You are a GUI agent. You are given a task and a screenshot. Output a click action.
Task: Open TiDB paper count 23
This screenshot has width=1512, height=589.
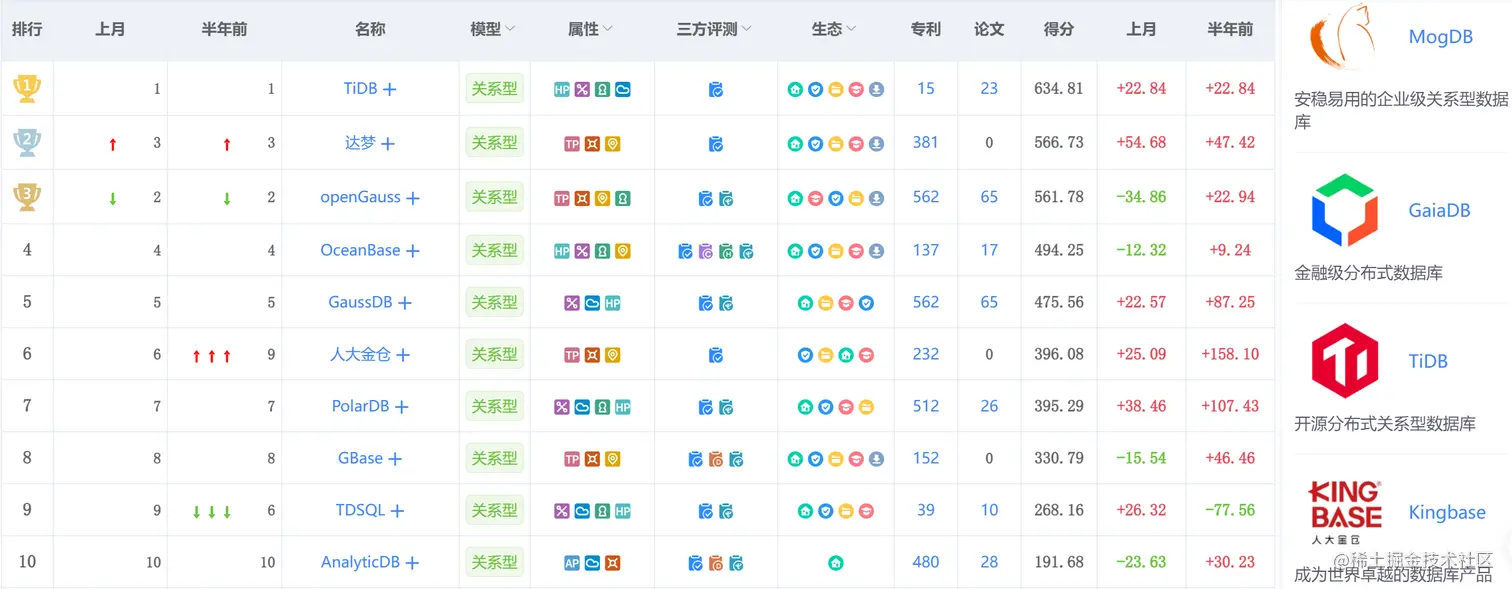(x=989, y=88)
